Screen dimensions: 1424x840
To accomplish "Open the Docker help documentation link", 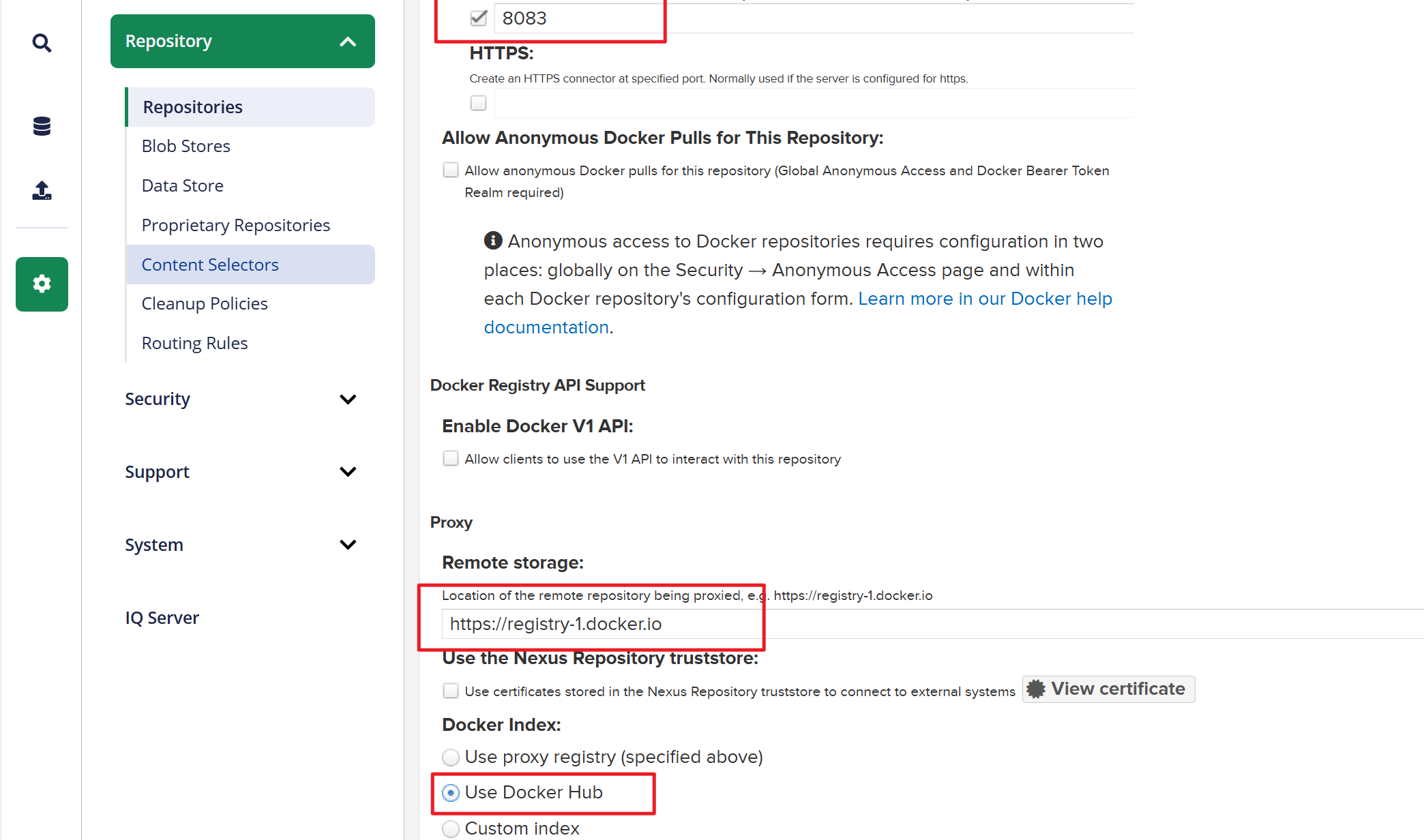I will click(984, 299).
